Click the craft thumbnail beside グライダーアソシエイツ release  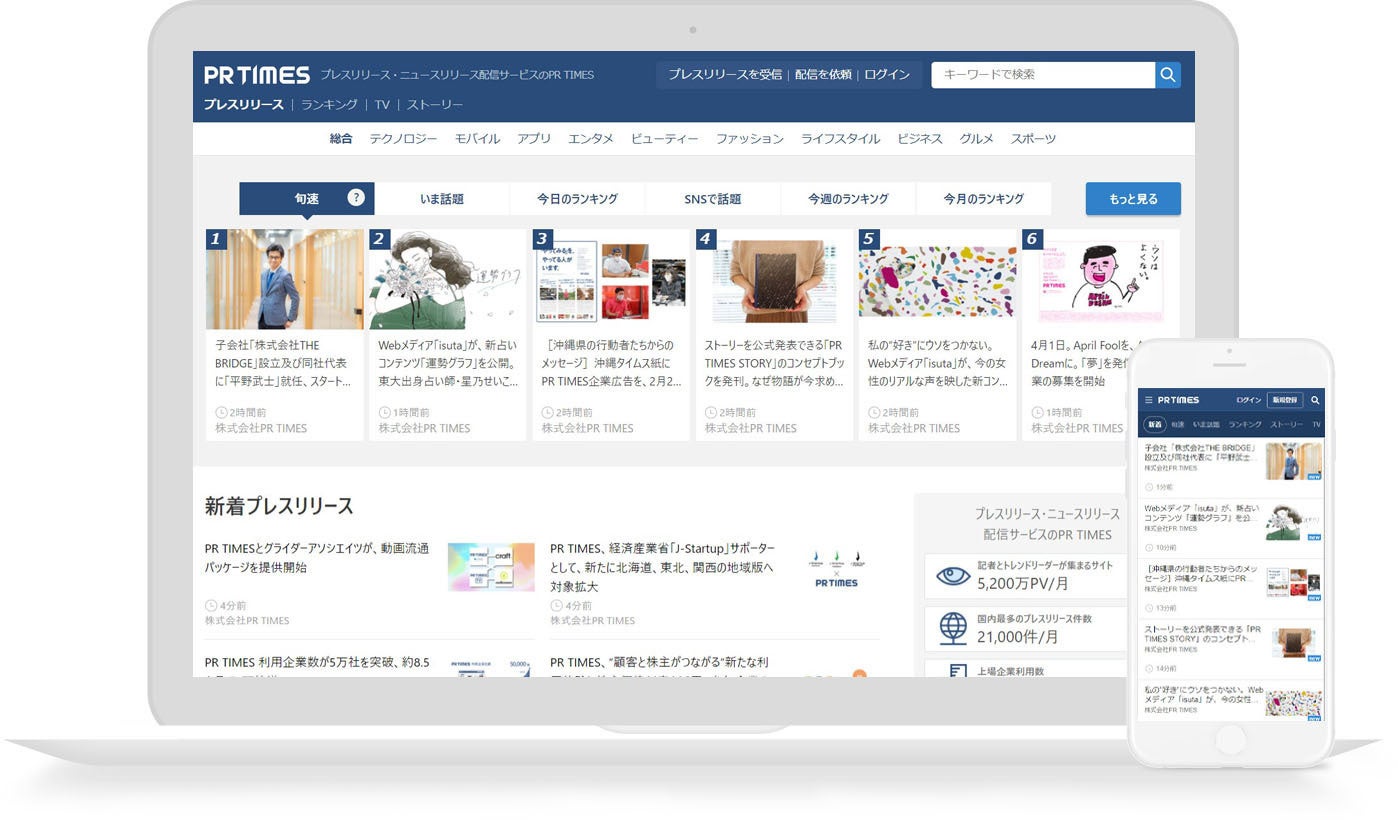click(491, 567)
